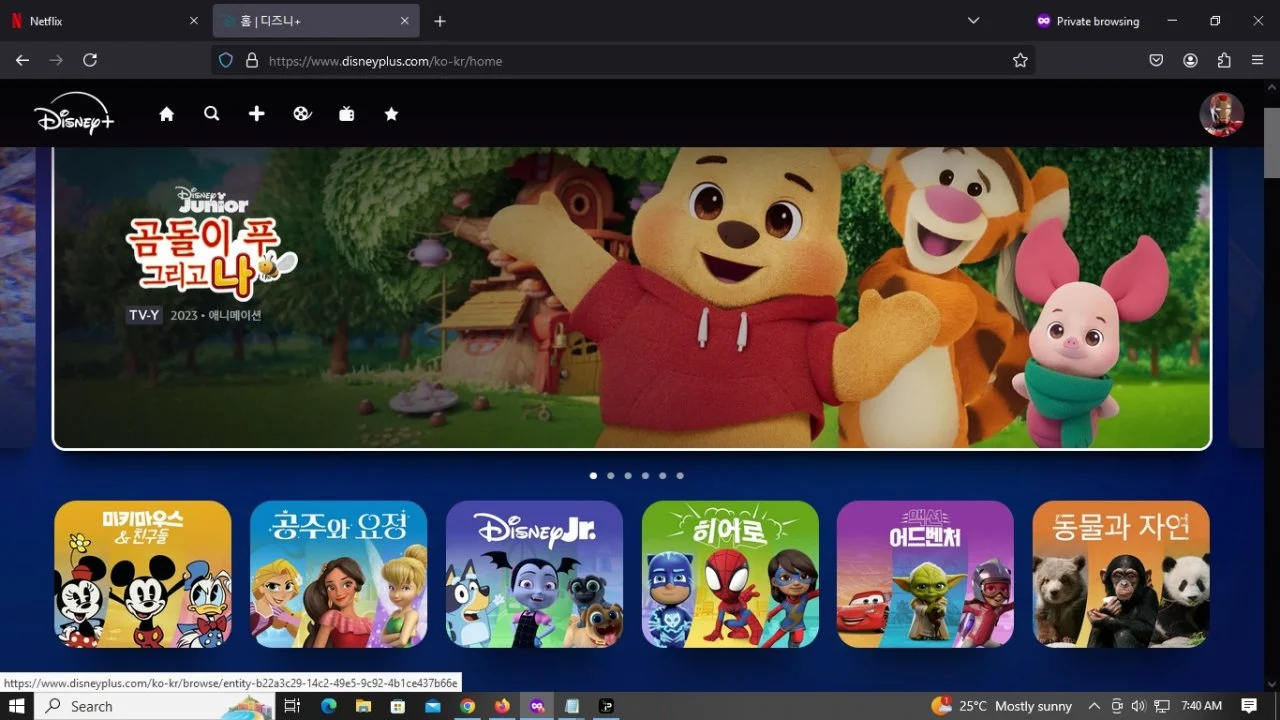
Task: Reload the Disney+ page
Action: (x=90, y=60)
